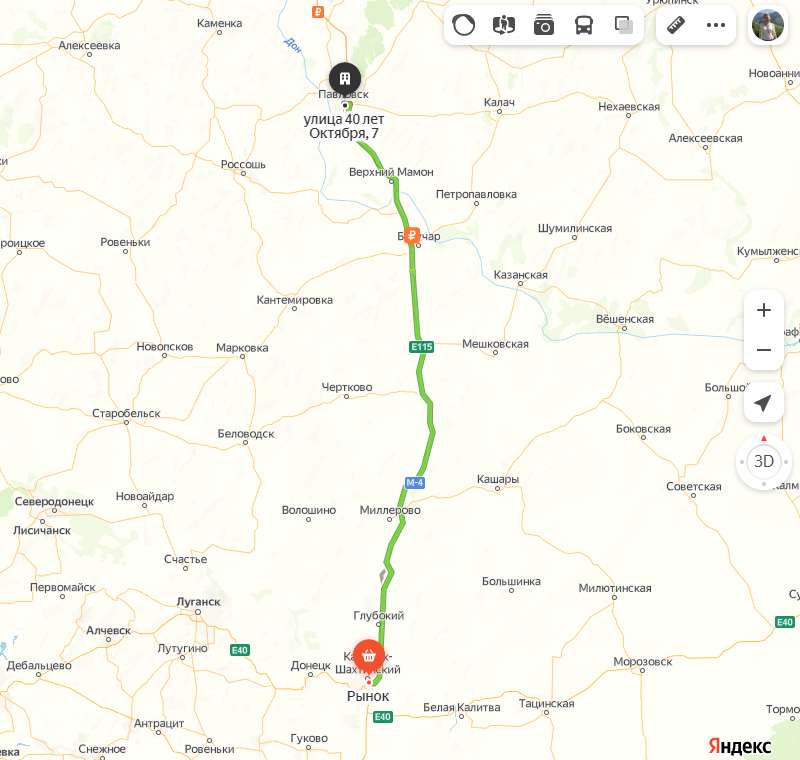
Task: Open map layers selector
Action: tap(623, 25)
